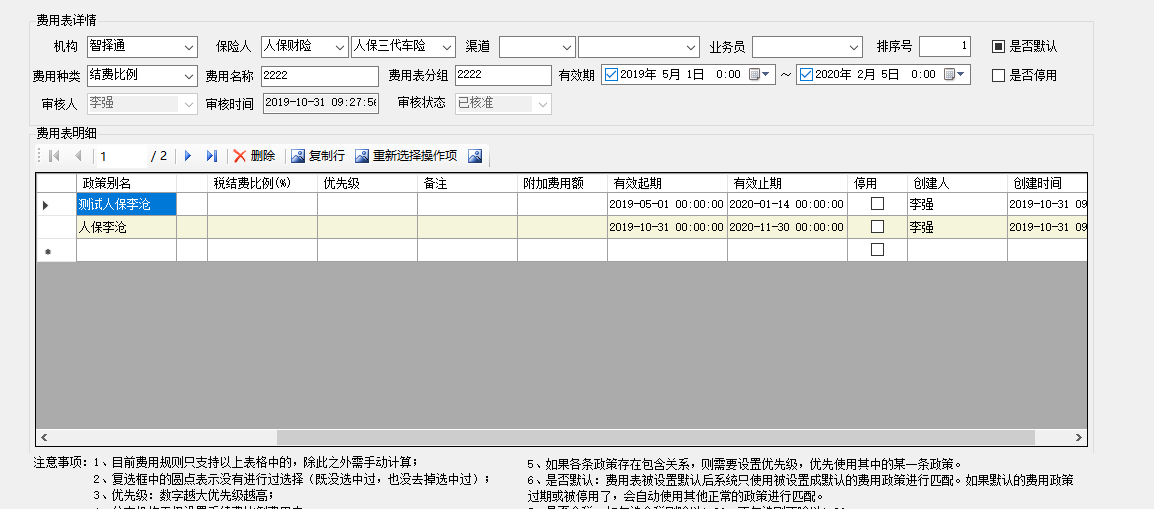The width and height of the screenshot is (1154, 509).
Task: Open first 渠道 dropdown
Action: click(x=566, y=47)
